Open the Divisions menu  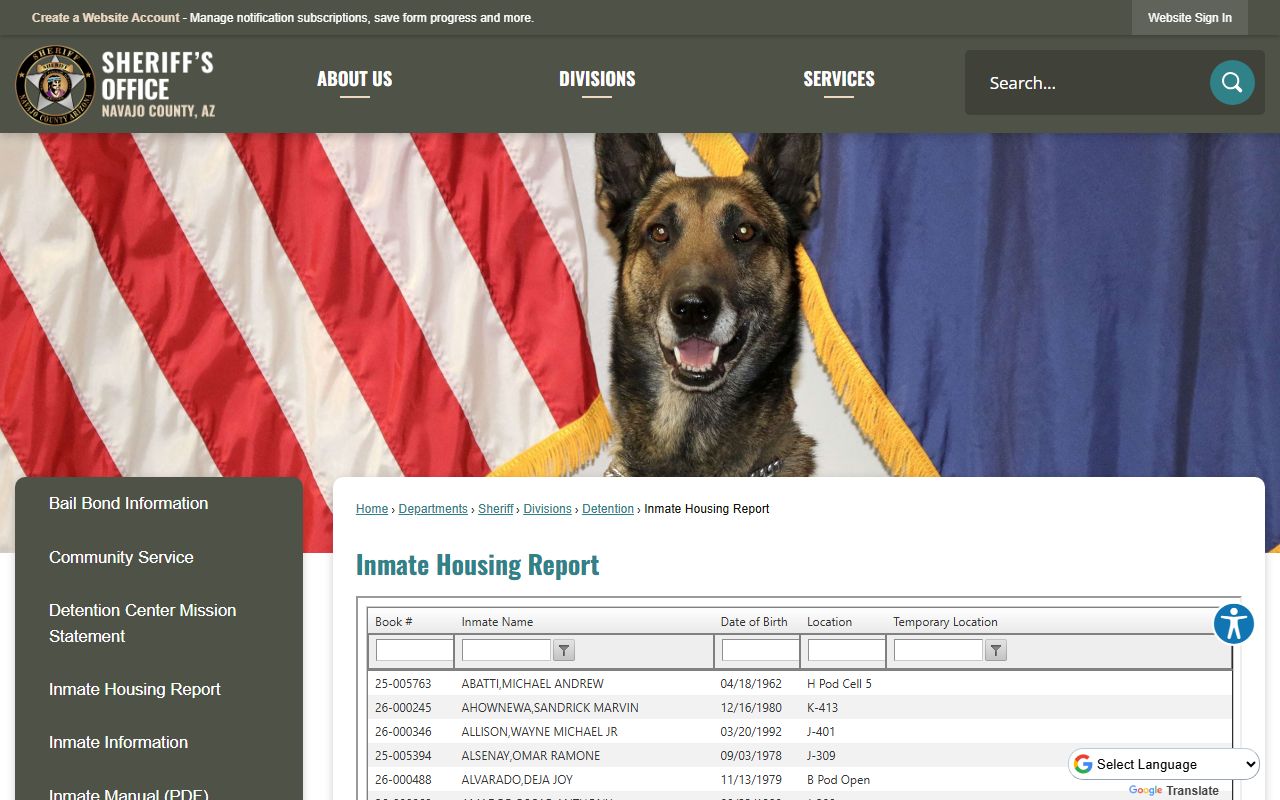pyautogui.click(x=597, y=79)
